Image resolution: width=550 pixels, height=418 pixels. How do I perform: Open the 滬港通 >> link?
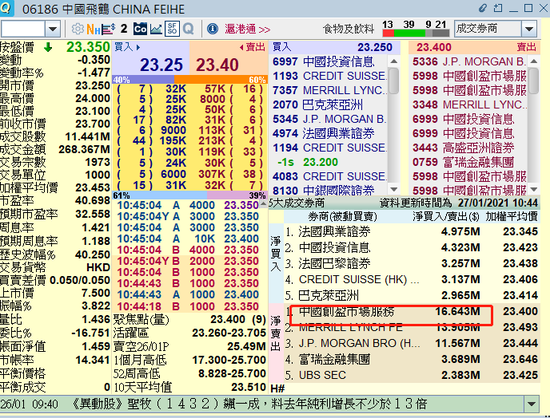pos(247,29)
